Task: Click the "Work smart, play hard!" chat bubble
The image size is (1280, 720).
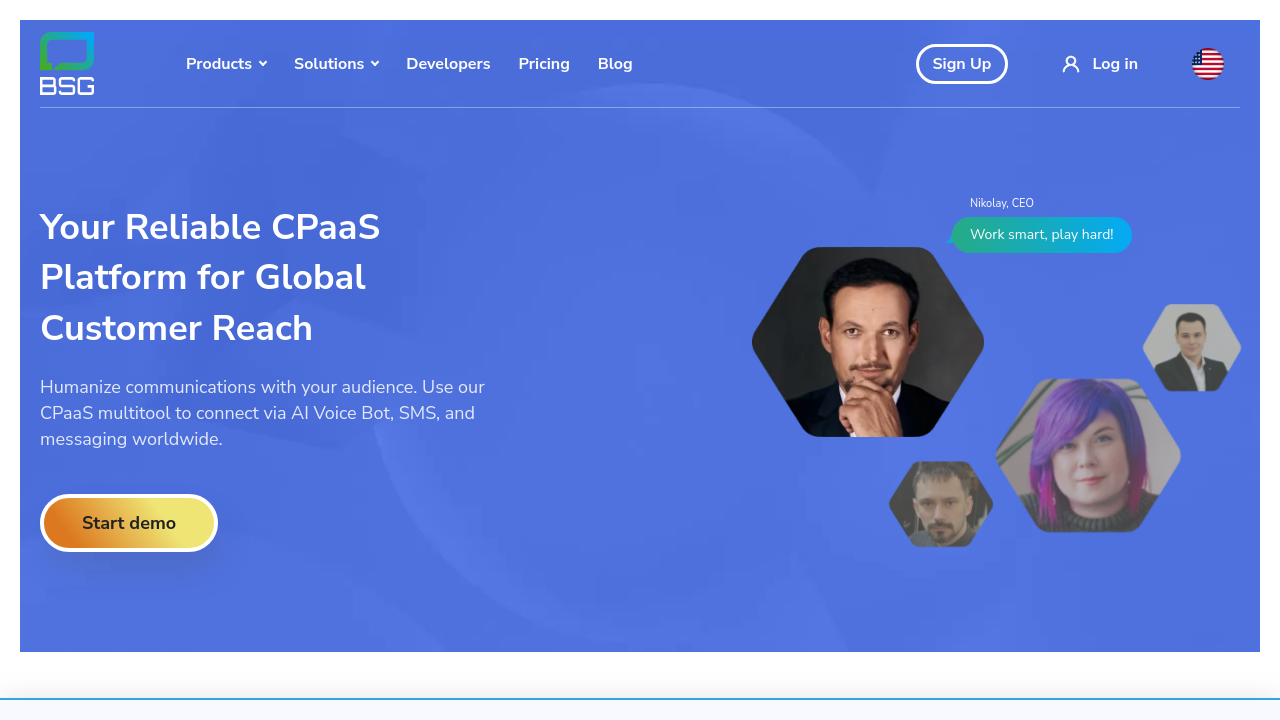Action: click(x=1041, y=235)
